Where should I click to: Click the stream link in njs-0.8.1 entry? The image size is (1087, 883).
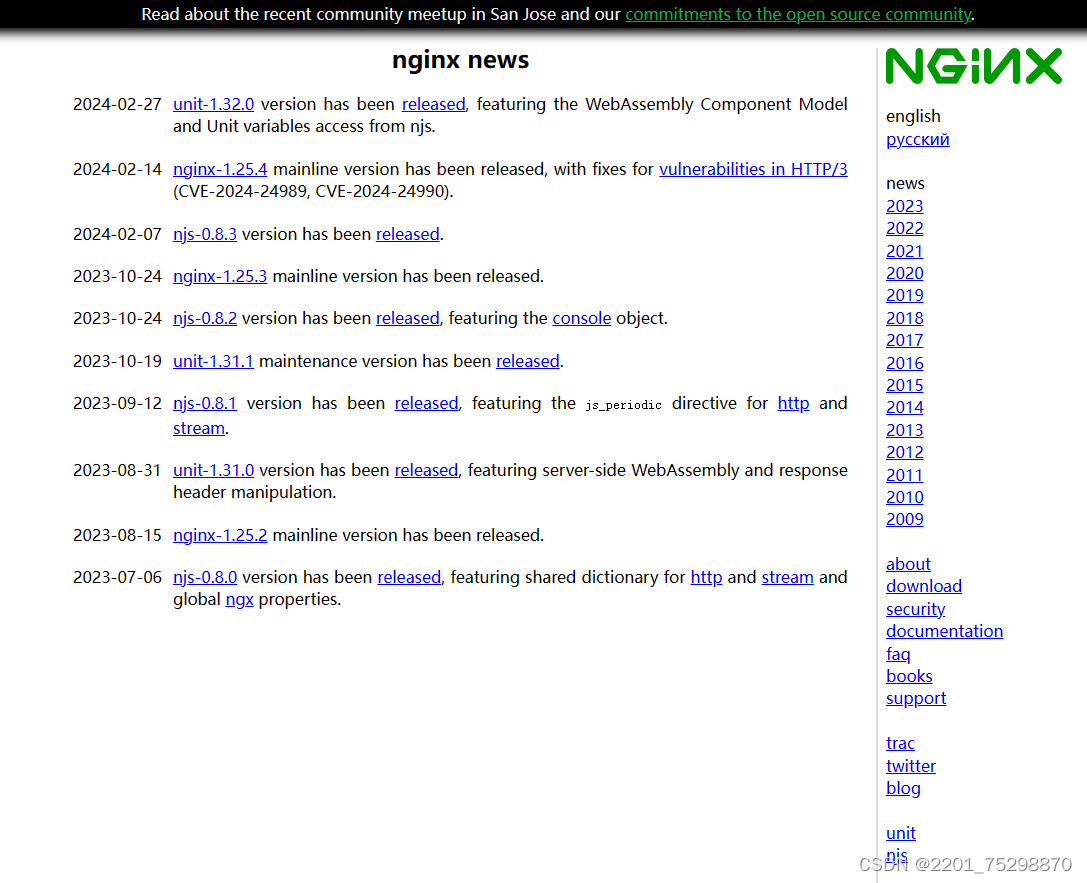(199, 428)
